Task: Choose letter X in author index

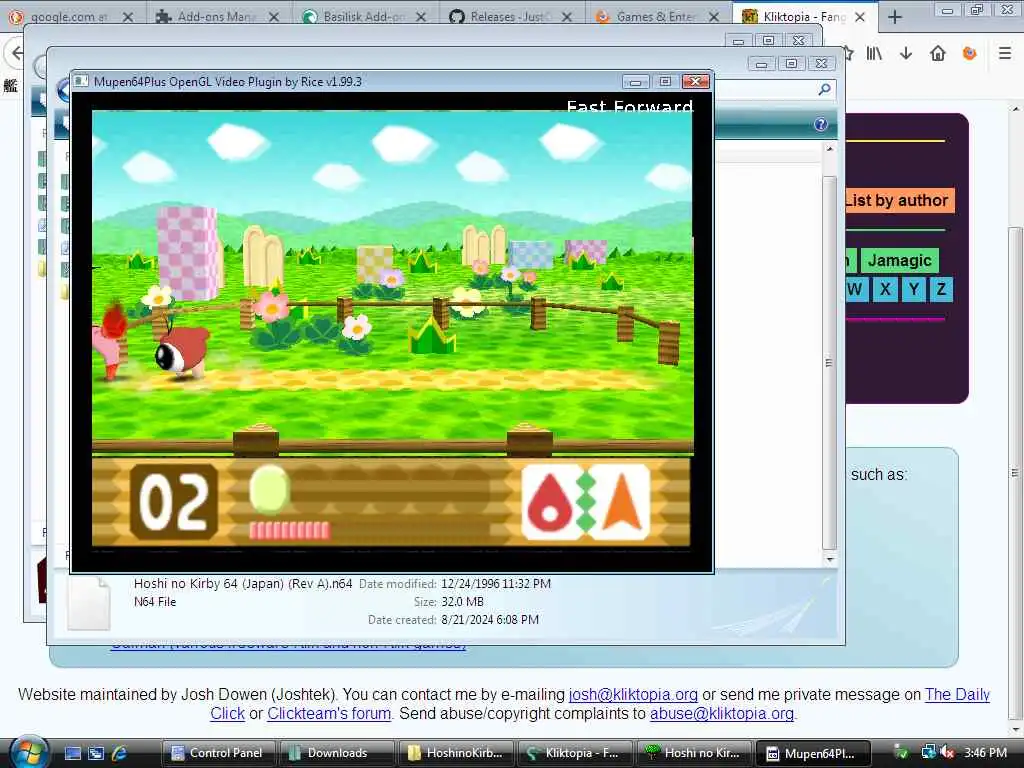Action: click(x=885, y=289)
